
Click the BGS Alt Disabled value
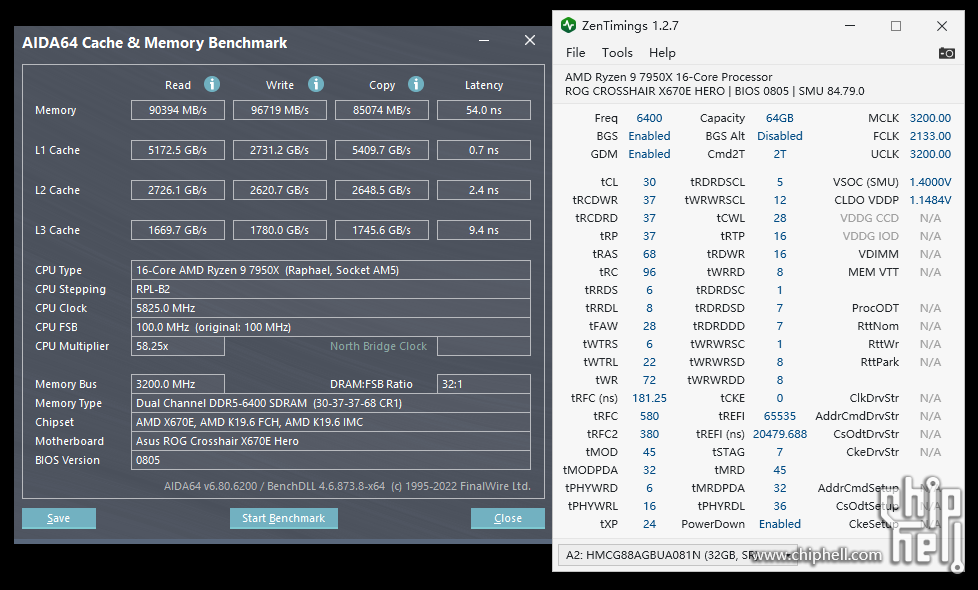click(x=780, y=136)
